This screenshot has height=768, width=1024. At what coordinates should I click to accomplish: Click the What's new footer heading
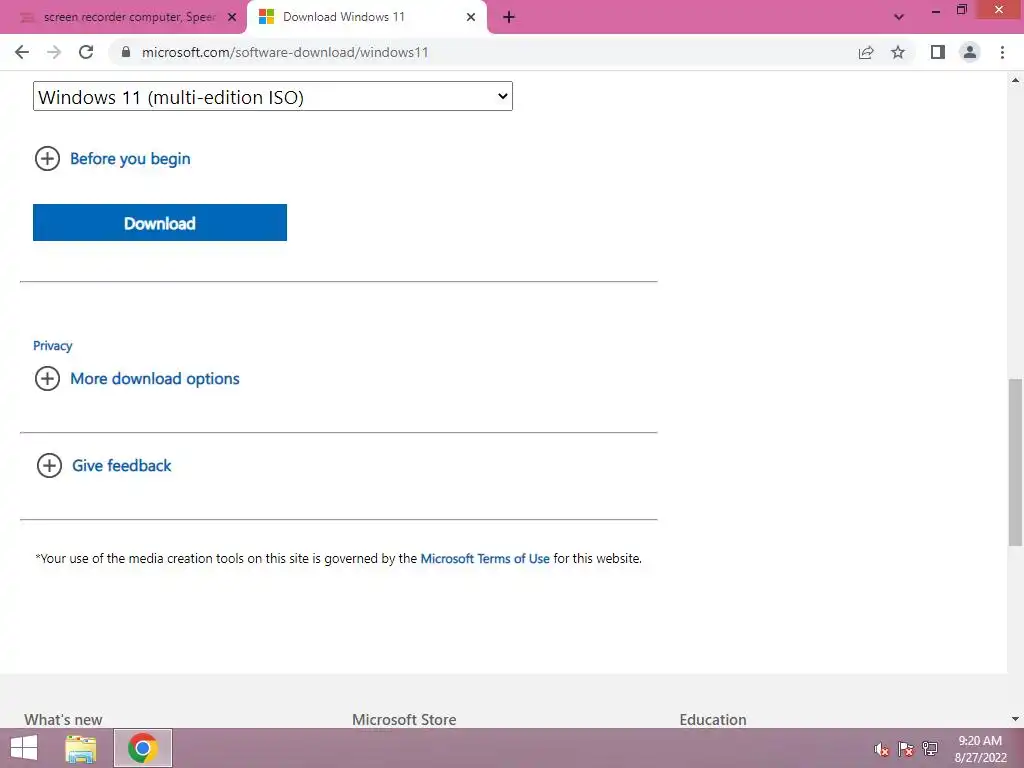pyautogui.click(x=63, y=719)
